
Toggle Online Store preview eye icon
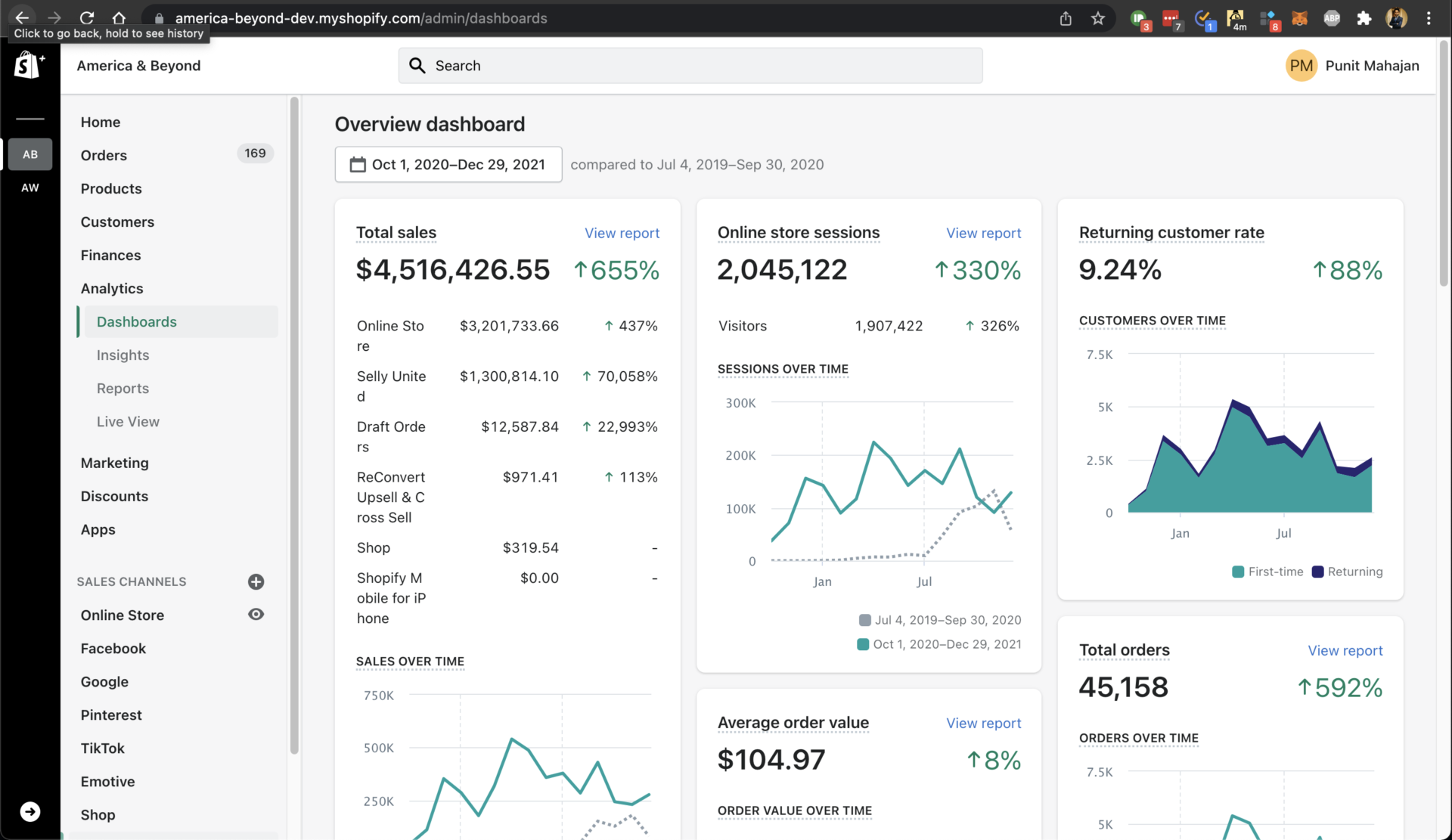(x=256, y=614)
